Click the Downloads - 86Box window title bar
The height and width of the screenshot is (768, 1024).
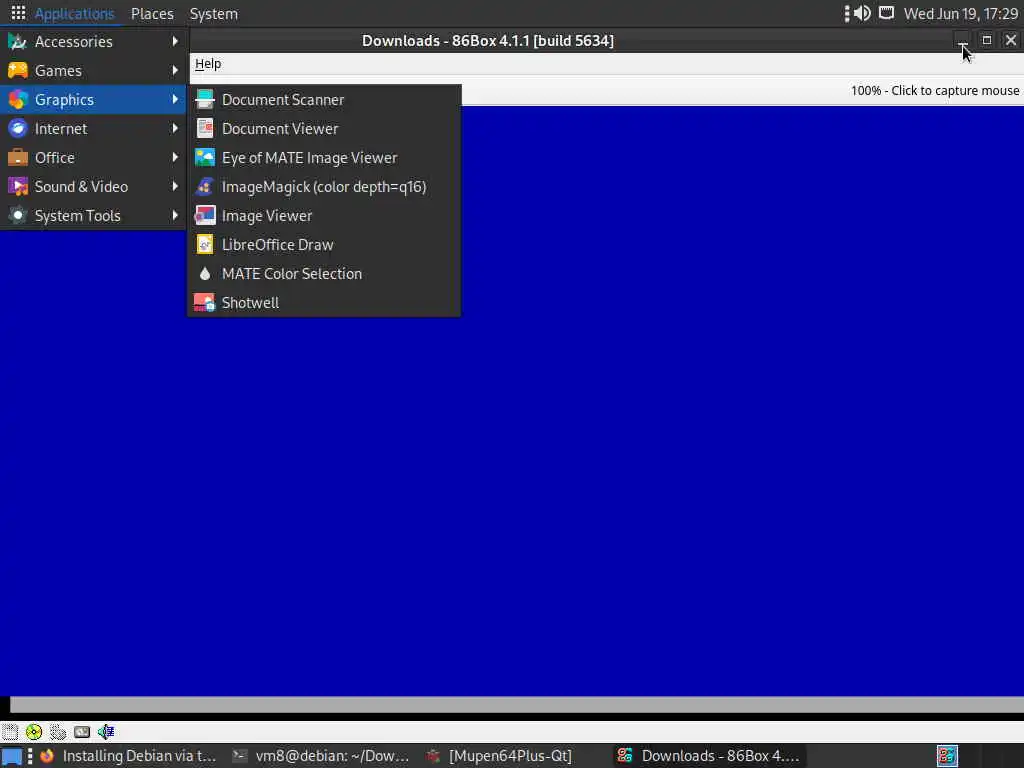click(x=488, y=40)
